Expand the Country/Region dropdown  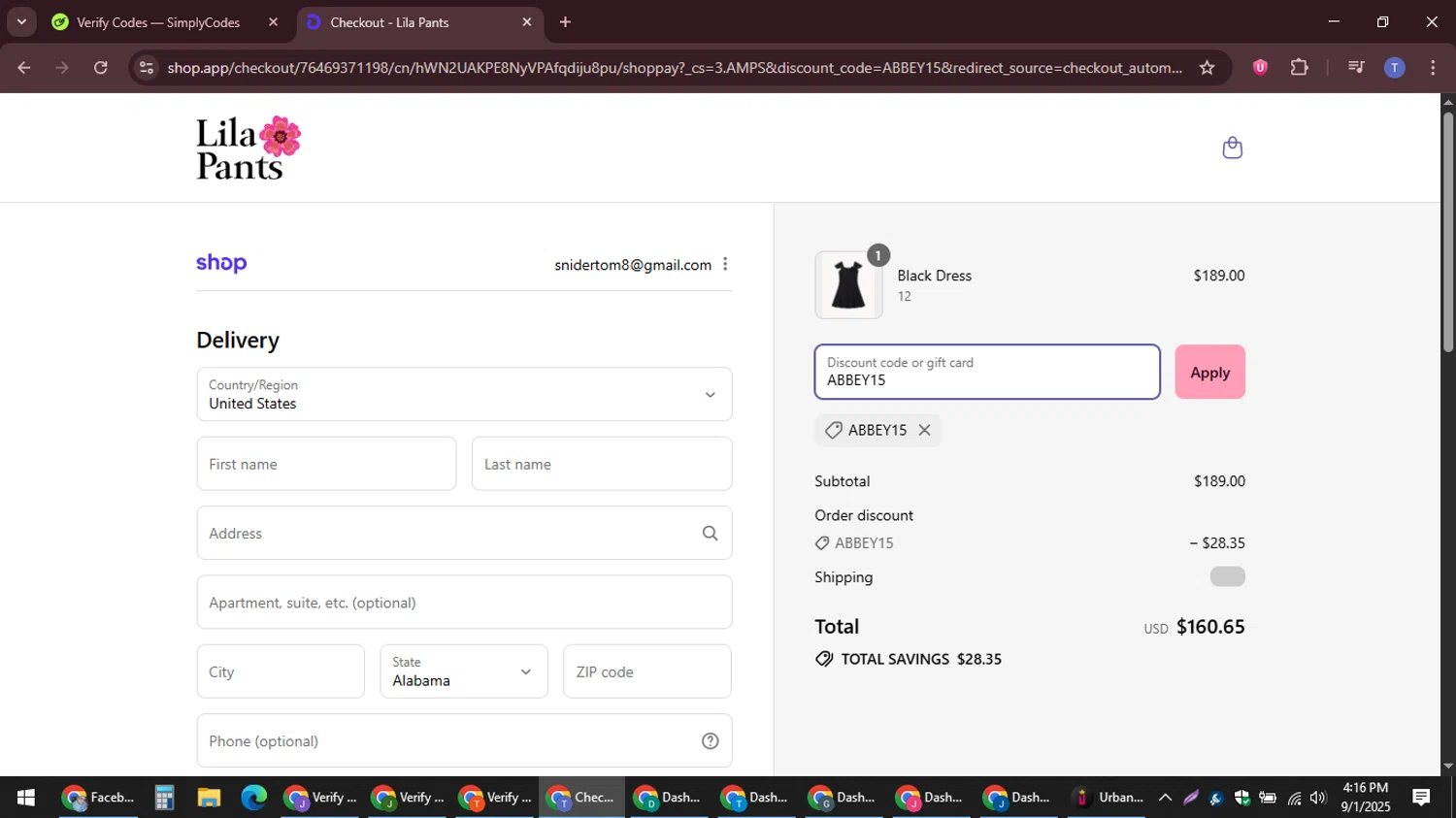[x=464, y=394]
